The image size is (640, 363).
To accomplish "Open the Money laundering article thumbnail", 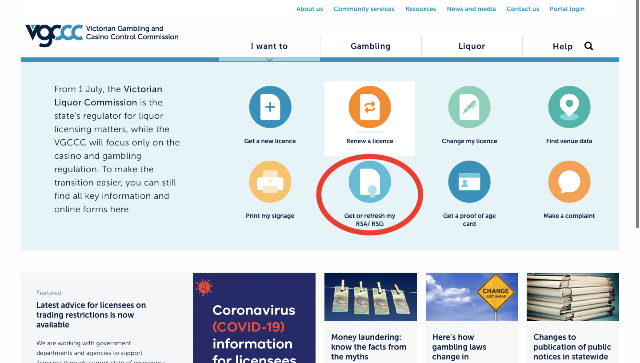I will 371,297.
